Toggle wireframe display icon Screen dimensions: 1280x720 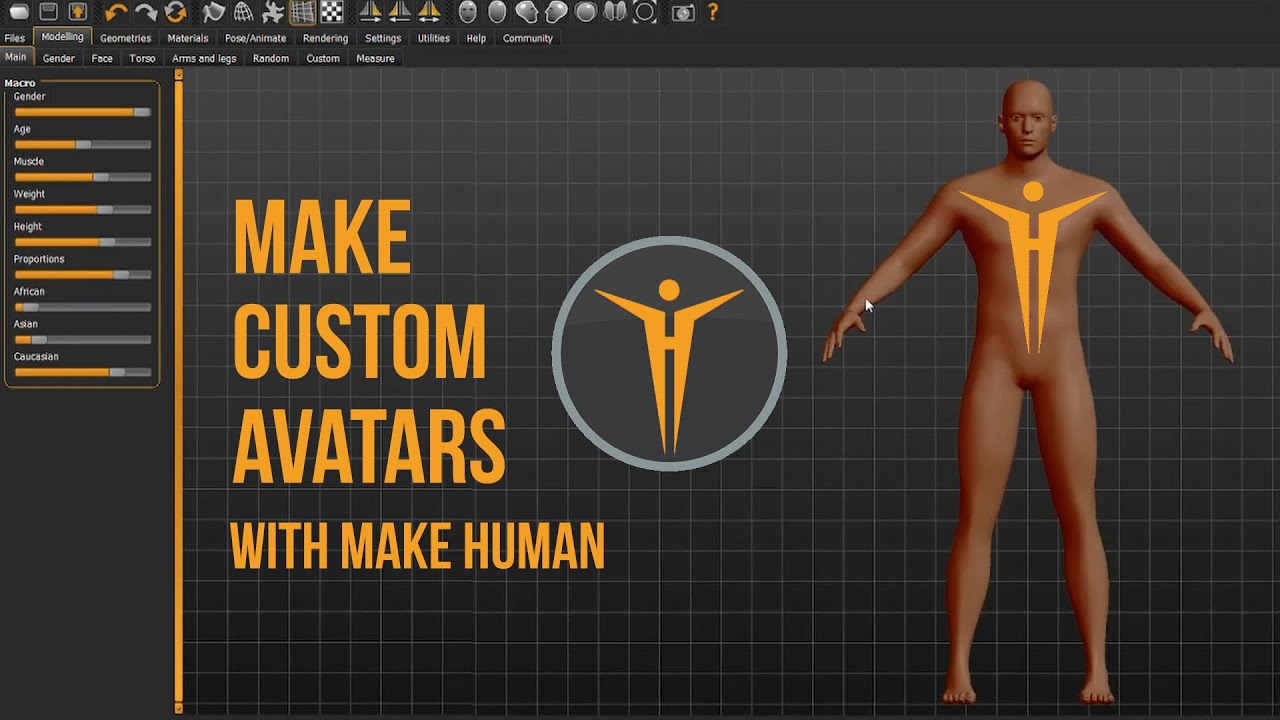[243, 12]
